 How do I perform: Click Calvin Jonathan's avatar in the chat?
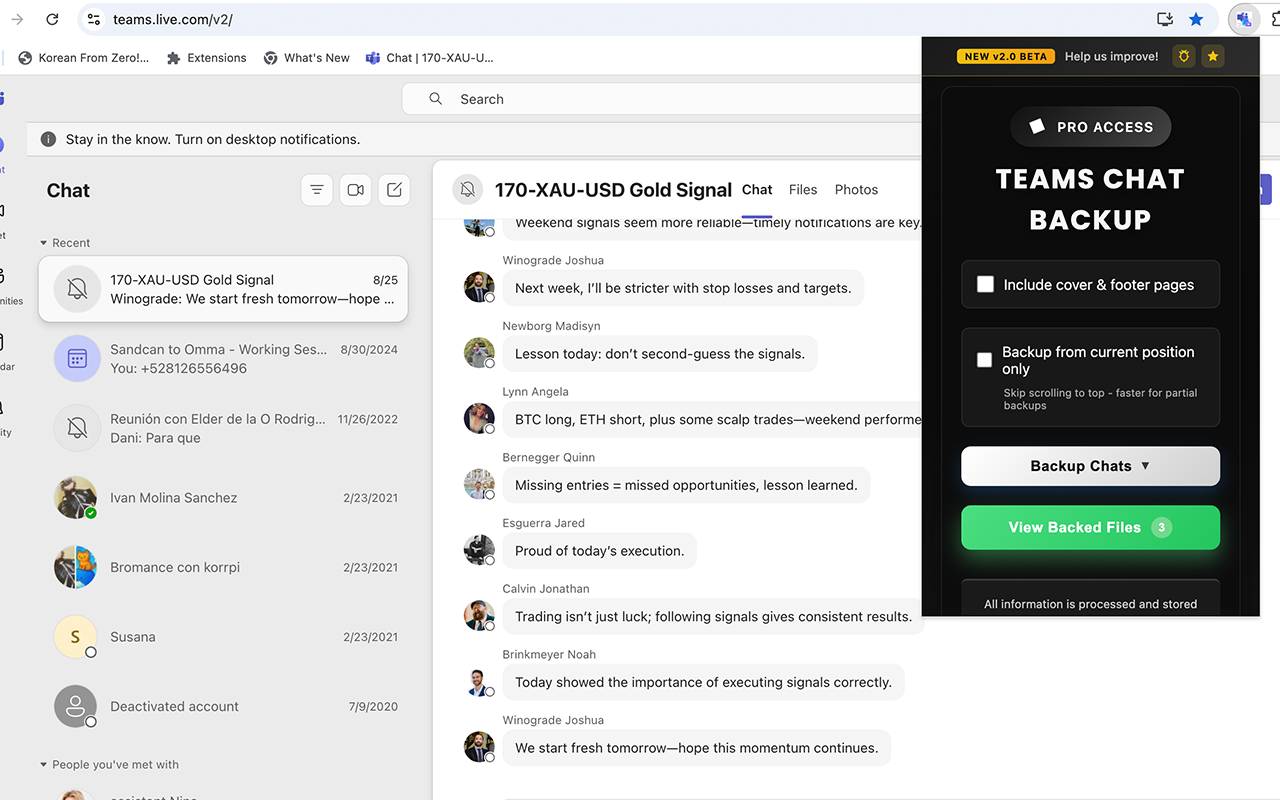pyautogui.click(x=479, y=616)
